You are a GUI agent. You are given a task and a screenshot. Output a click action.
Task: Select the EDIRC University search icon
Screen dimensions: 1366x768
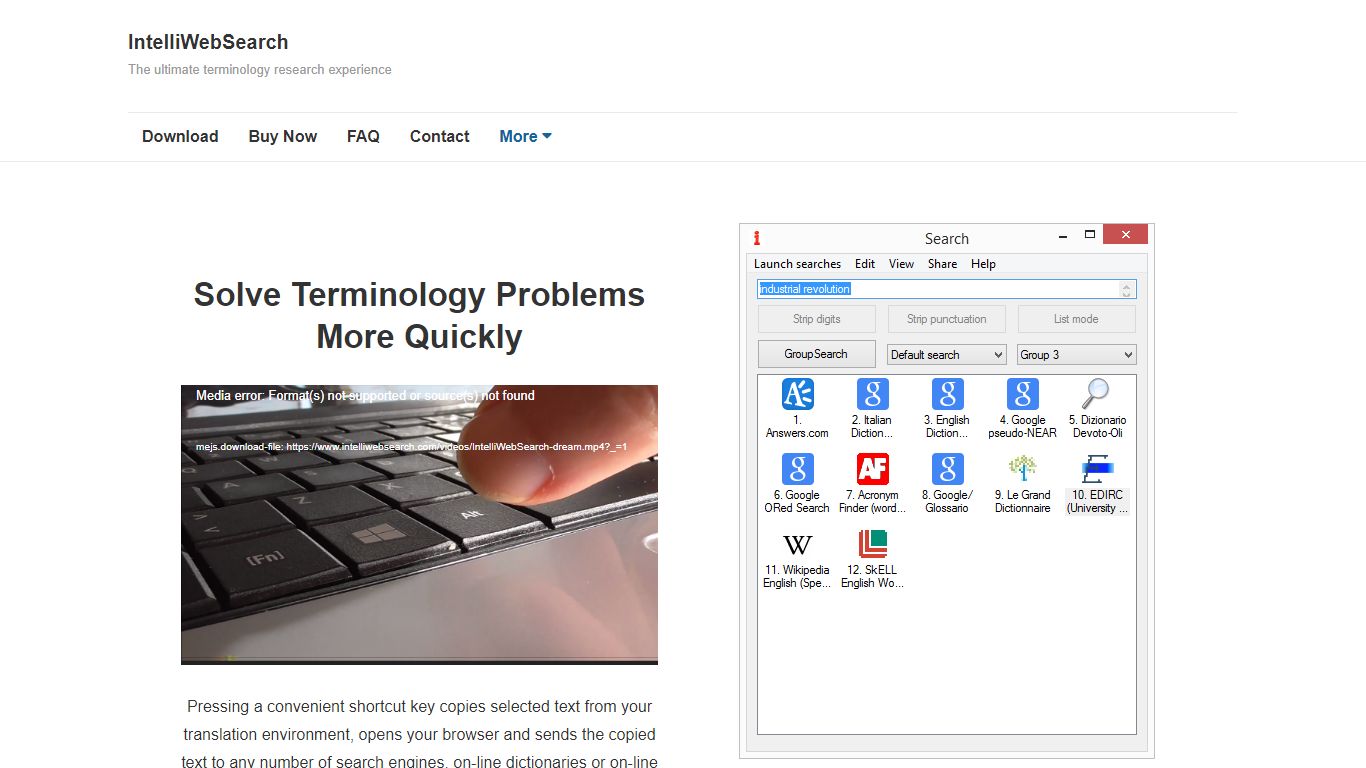tap(1097, 469)
